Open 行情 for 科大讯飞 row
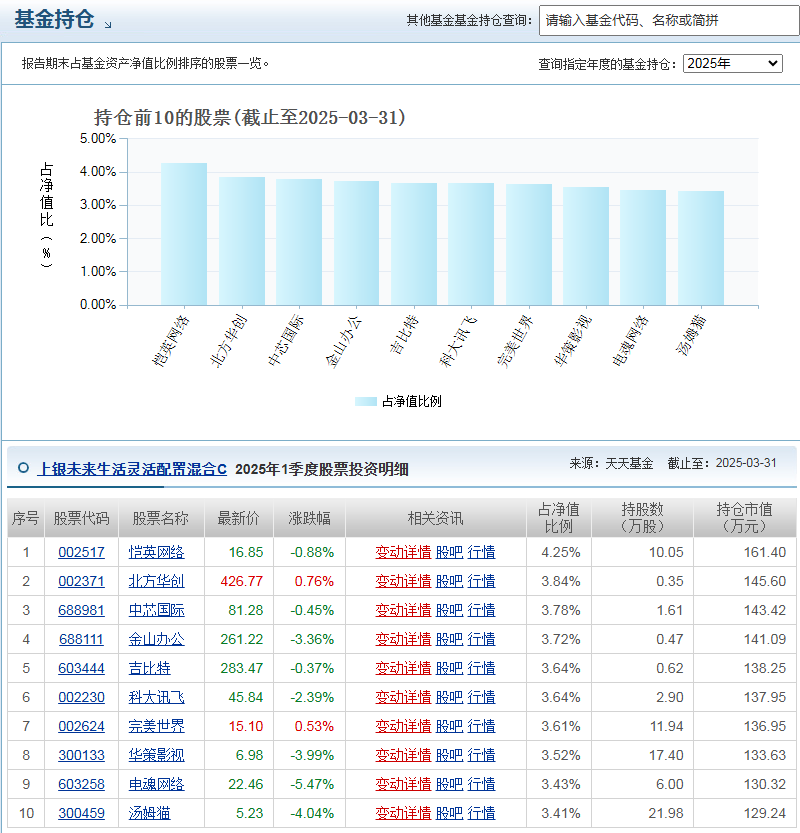This screenshot has height=833, width=800. pos(481,697)
